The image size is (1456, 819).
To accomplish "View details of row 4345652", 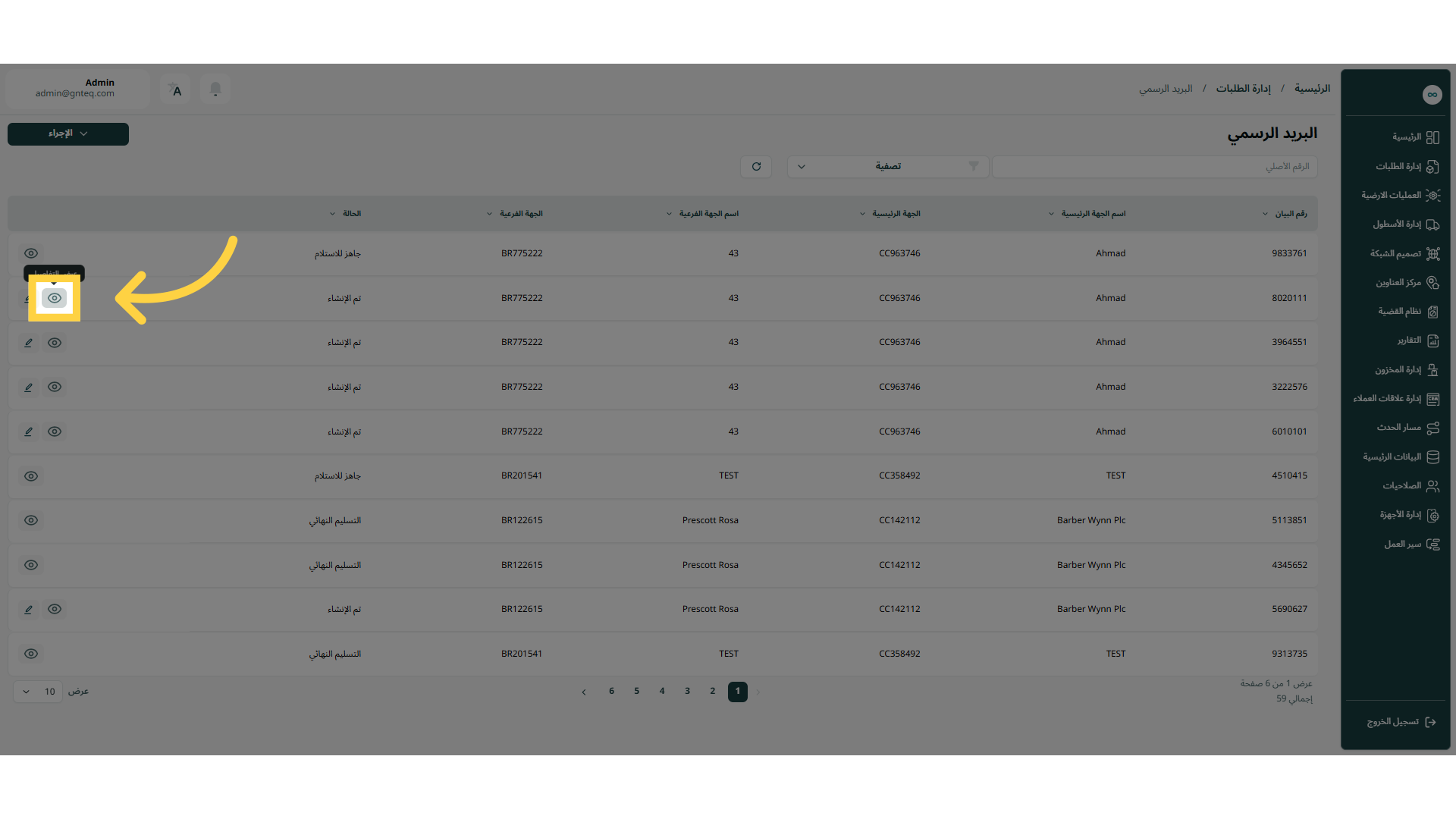I will pos(31,565).
